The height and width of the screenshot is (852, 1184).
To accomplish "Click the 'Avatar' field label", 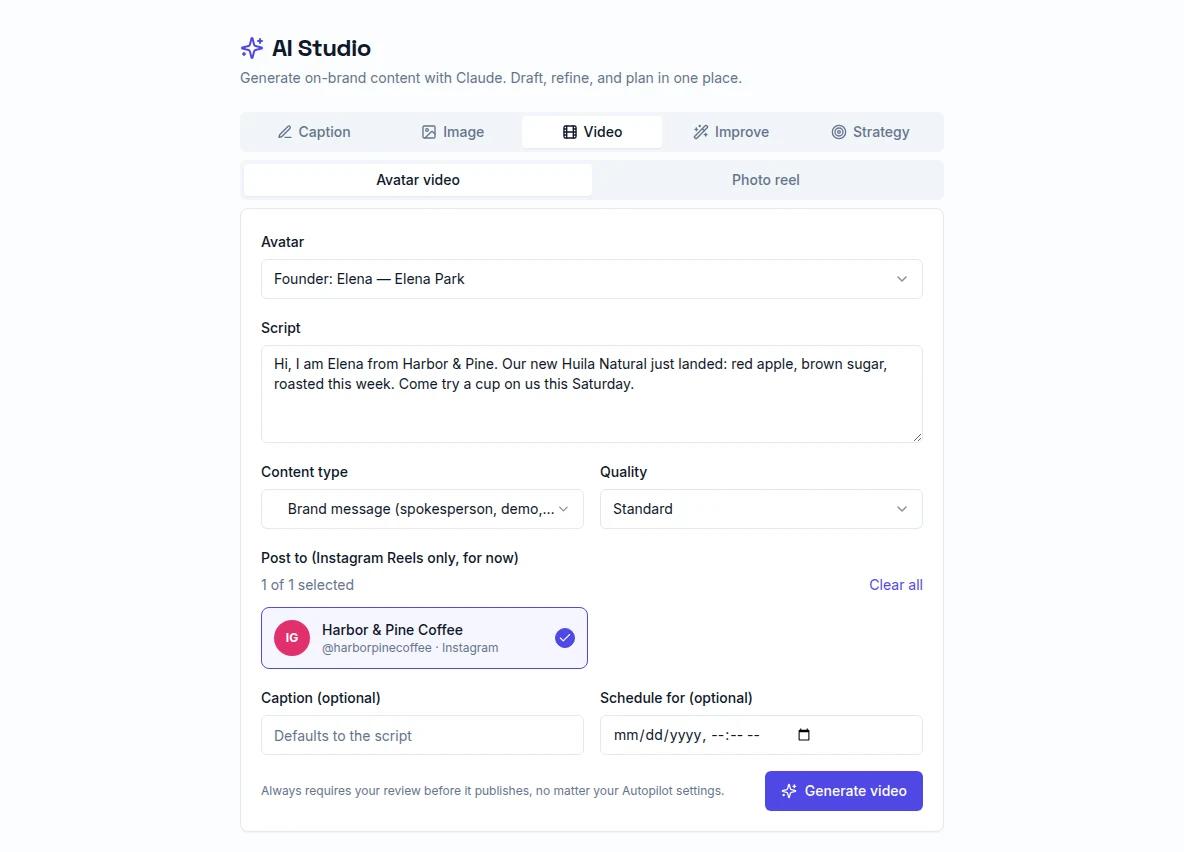I will 282,242.
